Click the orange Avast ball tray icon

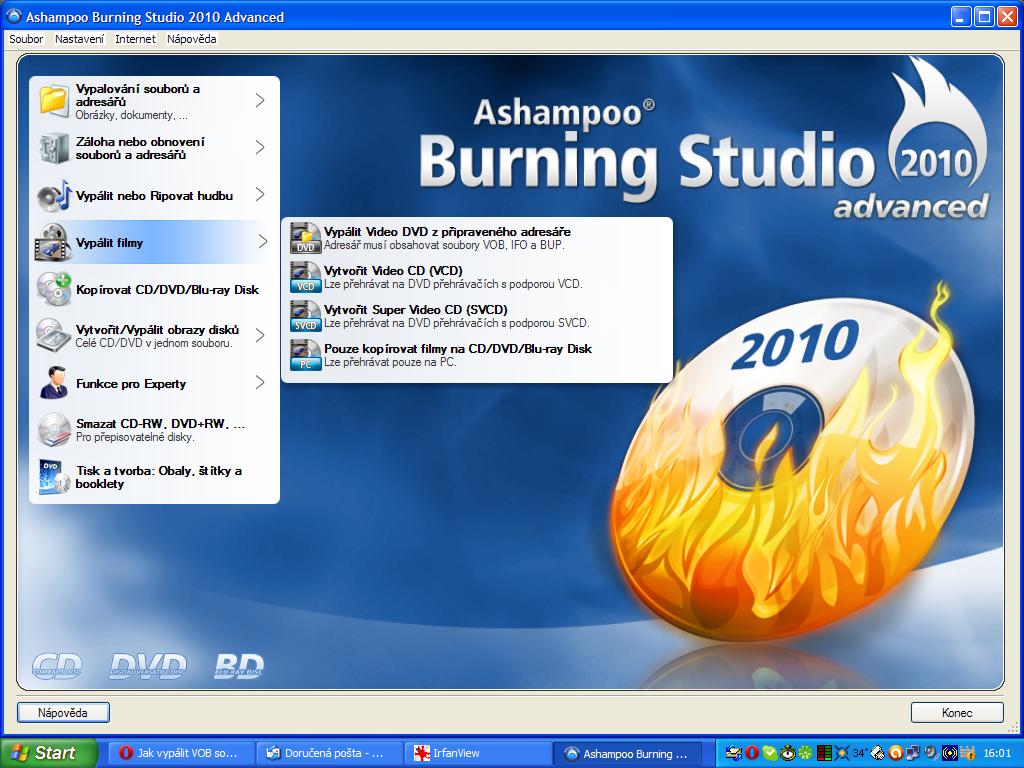point(895,753)
